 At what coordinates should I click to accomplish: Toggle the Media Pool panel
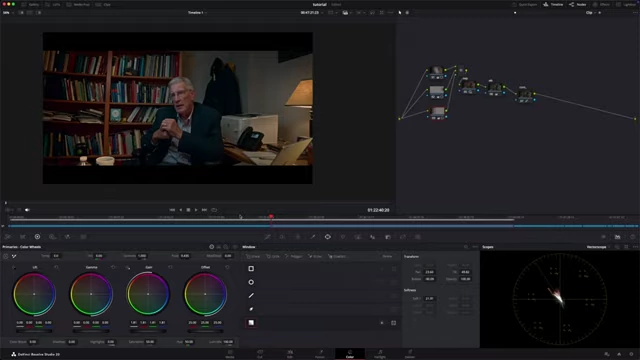(x=78, y=4)
